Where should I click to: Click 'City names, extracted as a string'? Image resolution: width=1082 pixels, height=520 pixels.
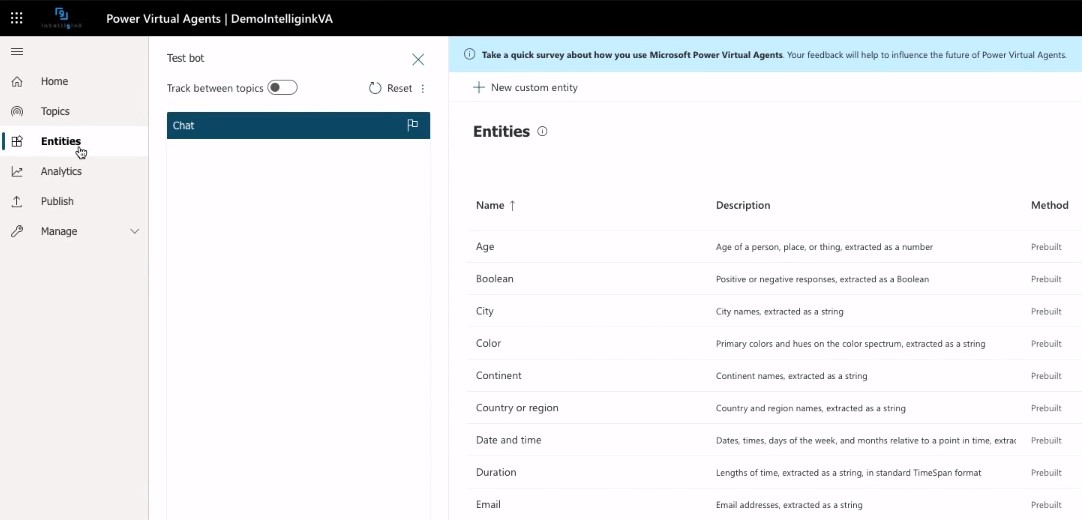pos(780,312)
